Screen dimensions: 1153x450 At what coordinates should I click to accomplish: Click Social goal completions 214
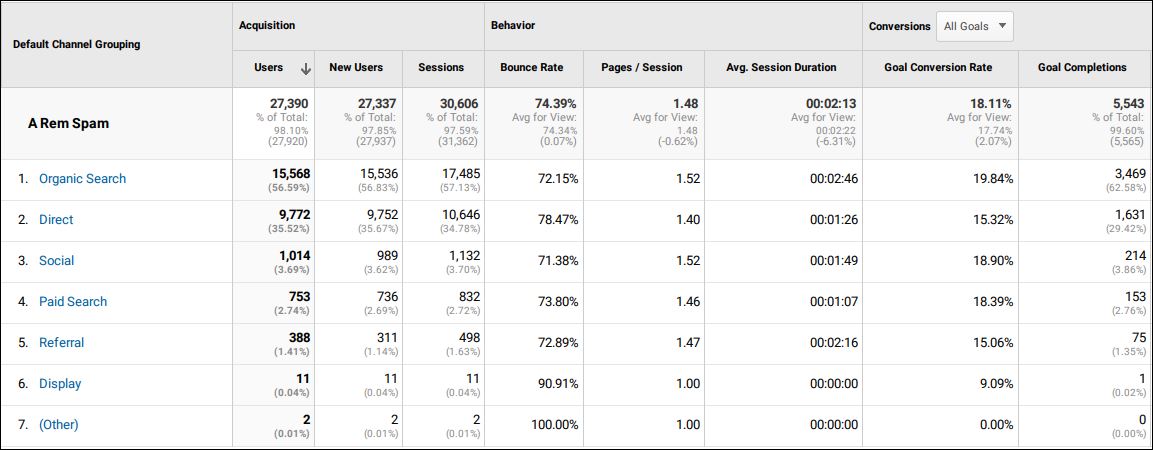point(1136,256)
